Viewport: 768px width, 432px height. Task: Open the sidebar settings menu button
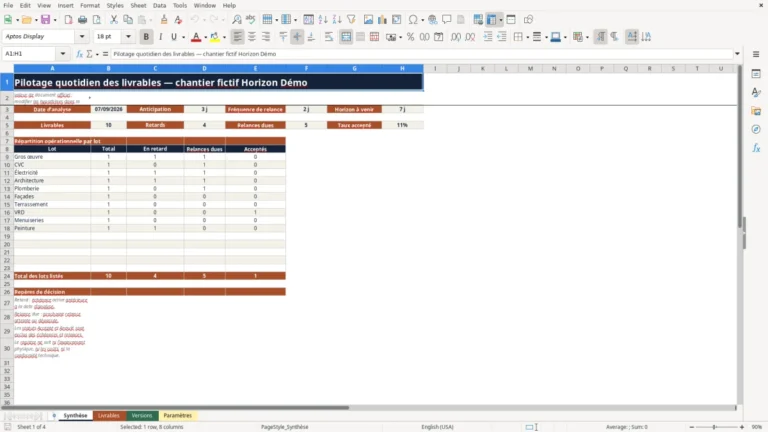(x=756, y=54)
